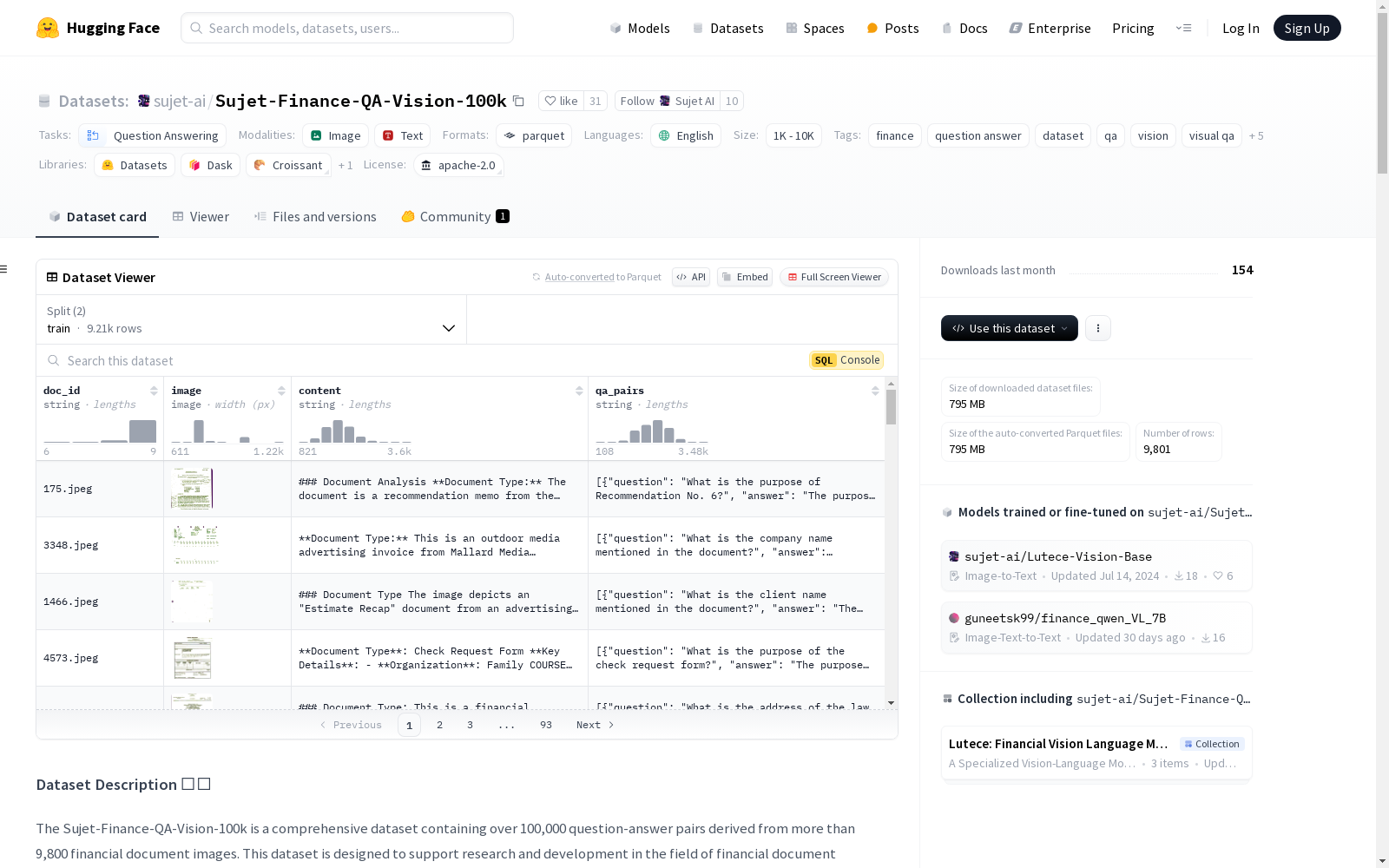
Task: Open the like count 31
Action: (596, 101)
